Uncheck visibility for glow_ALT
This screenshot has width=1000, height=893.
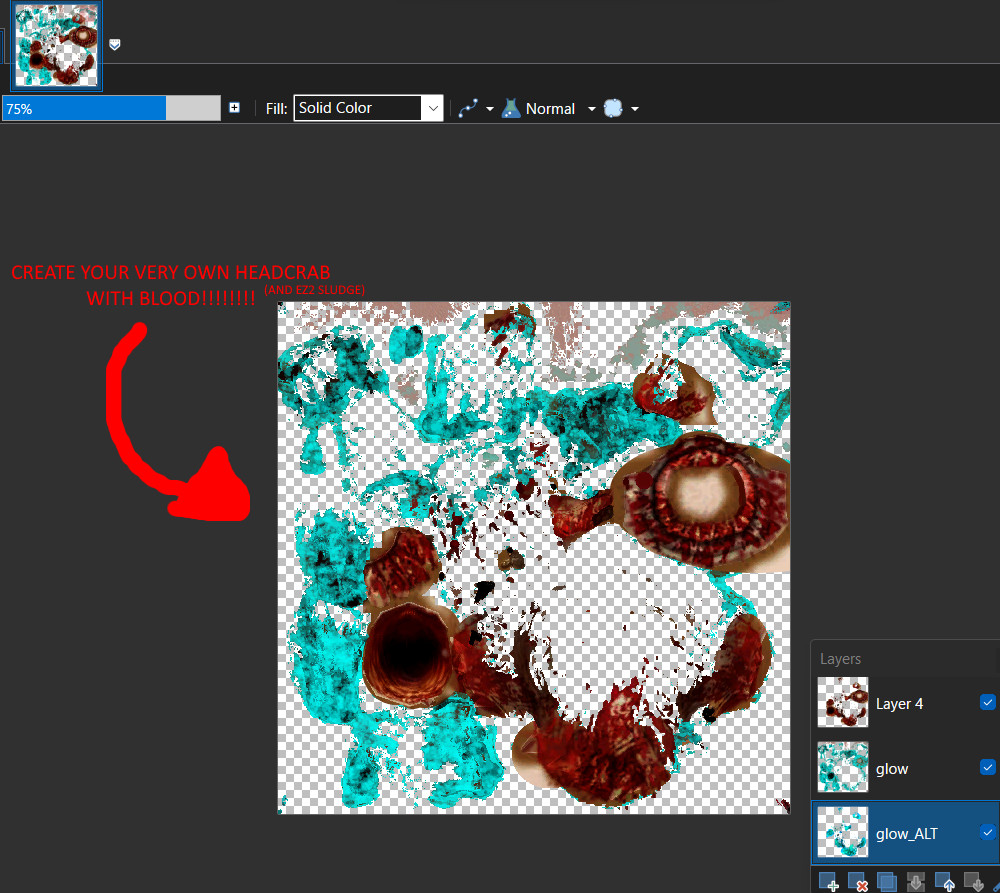(x=988, y=831)
